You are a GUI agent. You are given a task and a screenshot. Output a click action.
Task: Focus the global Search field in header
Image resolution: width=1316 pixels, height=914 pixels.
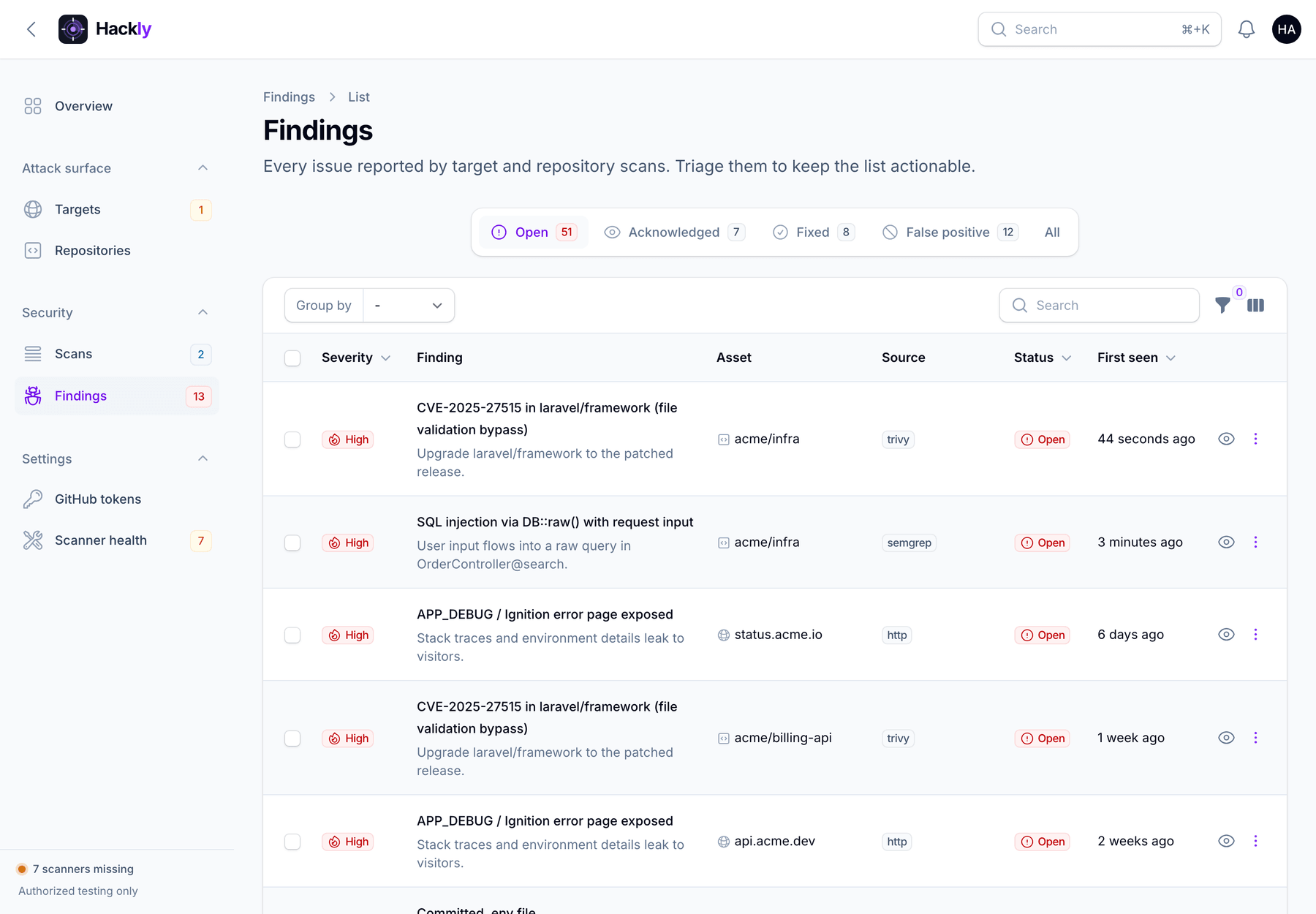[1100, 29]
